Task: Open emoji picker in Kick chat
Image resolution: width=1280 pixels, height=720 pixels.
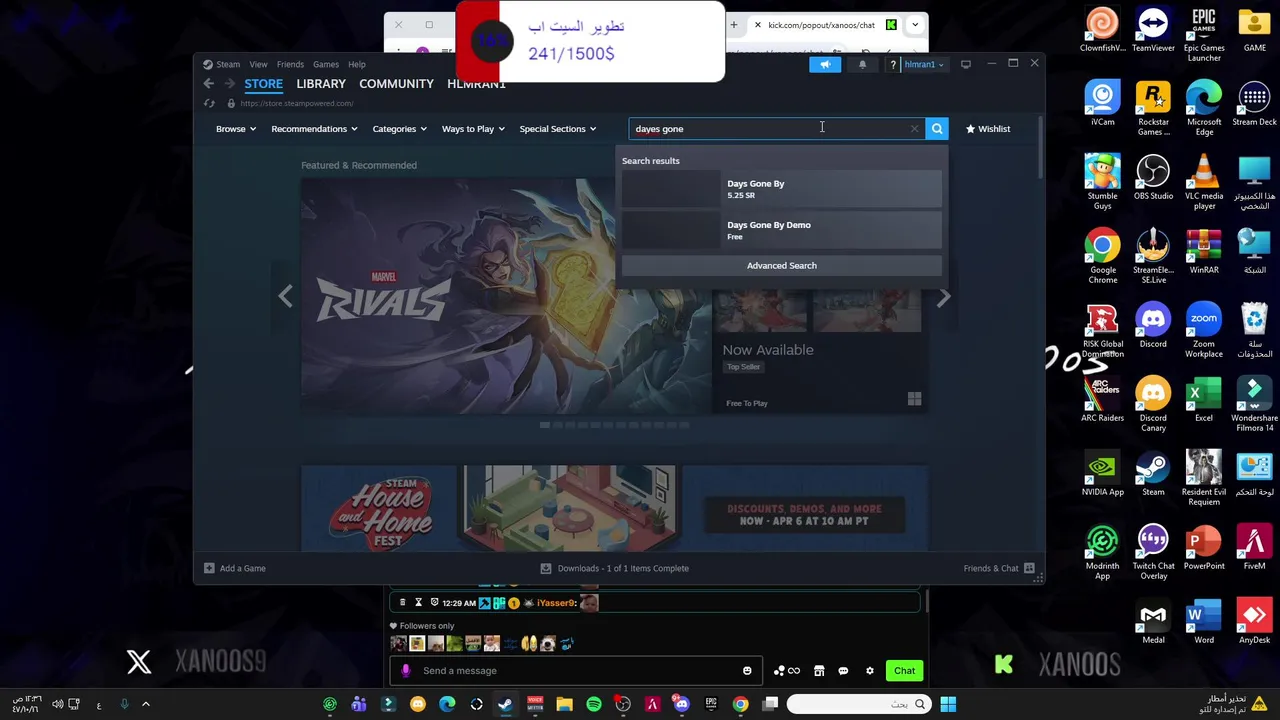Action: pos(747,671)
